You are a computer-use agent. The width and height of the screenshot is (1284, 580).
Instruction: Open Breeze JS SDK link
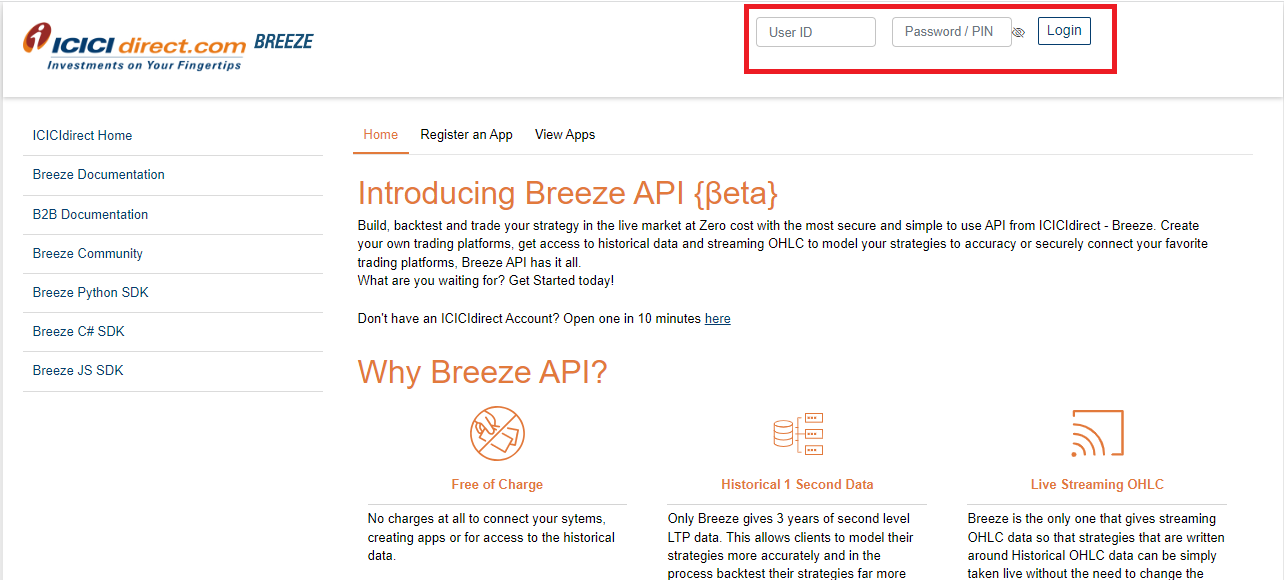(x=77, y=371)
